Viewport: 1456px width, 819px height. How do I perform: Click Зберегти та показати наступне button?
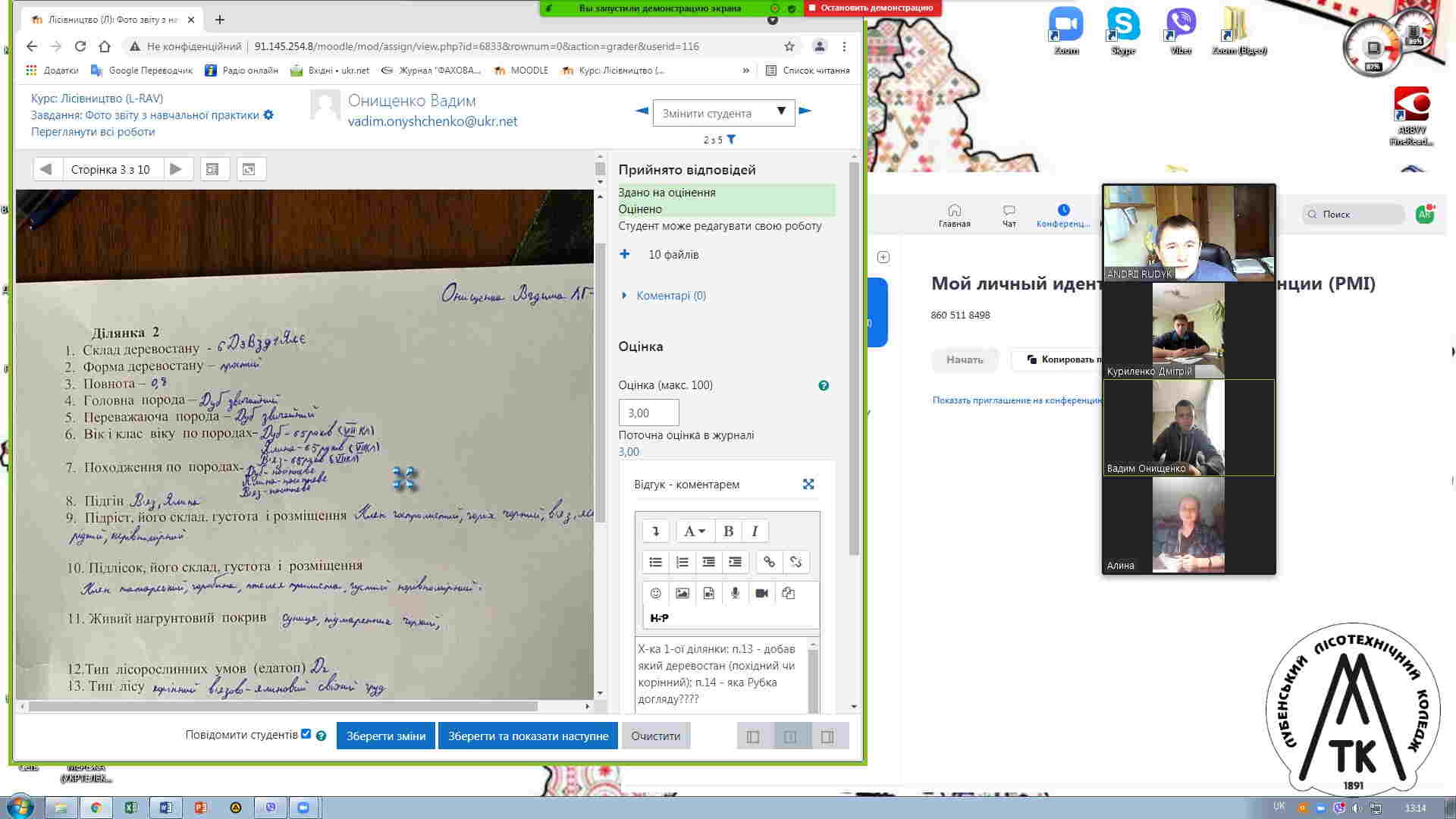pyautogui.click(x=528, y=736)
